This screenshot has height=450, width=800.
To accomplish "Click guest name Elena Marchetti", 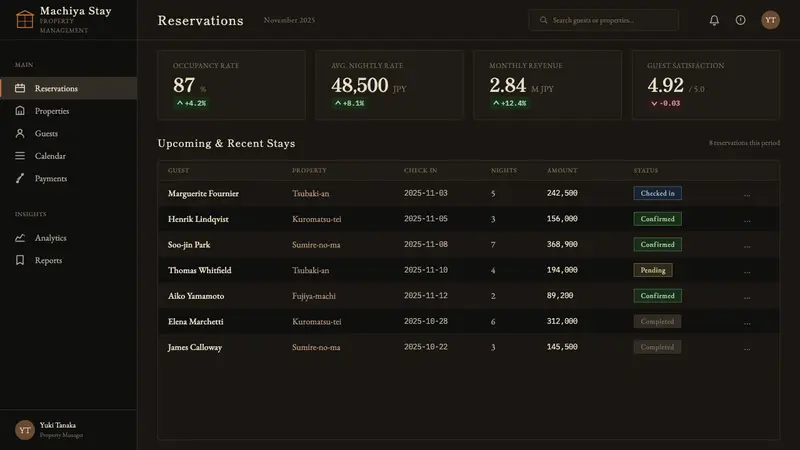I will point(195,321).
